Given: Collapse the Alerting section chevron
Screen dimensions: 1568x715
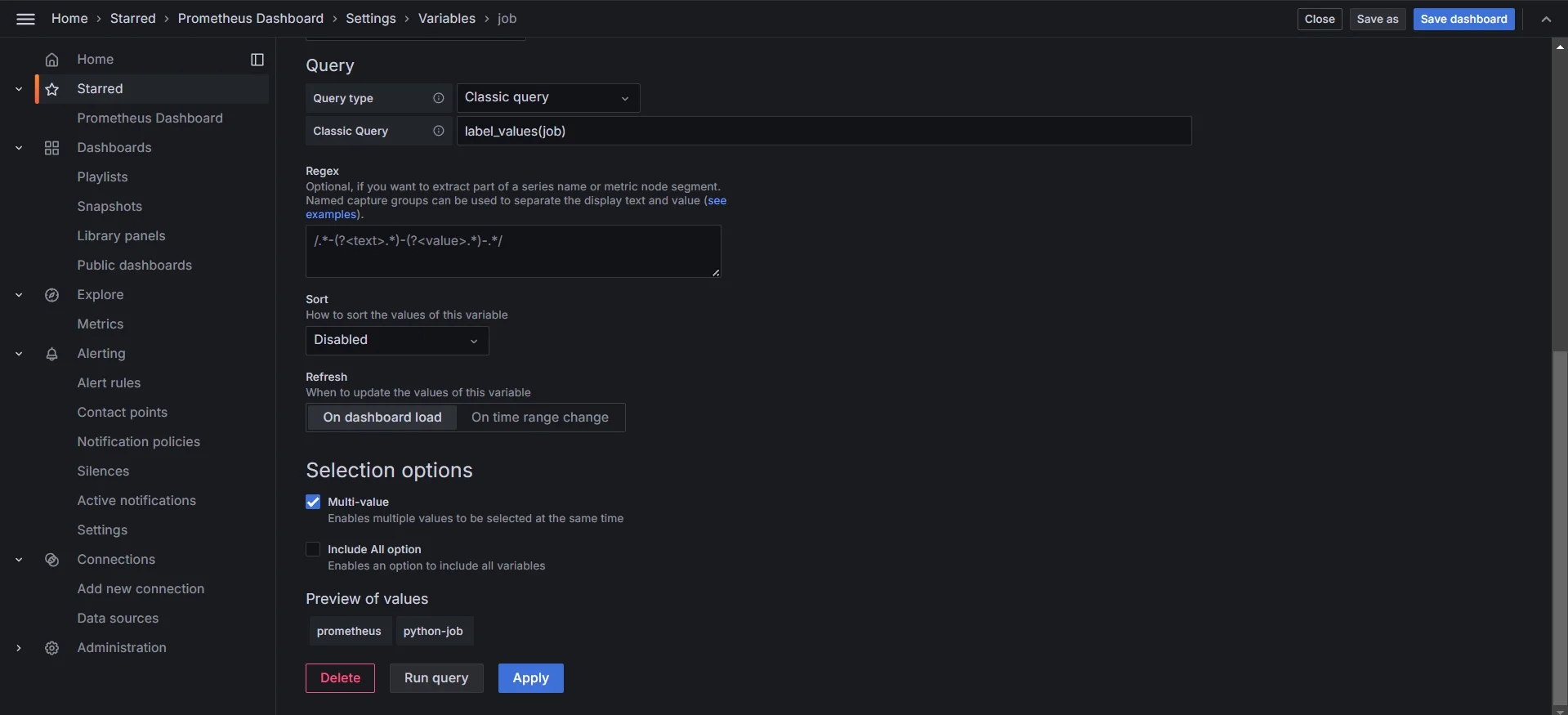Looking at the screenshot, I should coord(19,354).
